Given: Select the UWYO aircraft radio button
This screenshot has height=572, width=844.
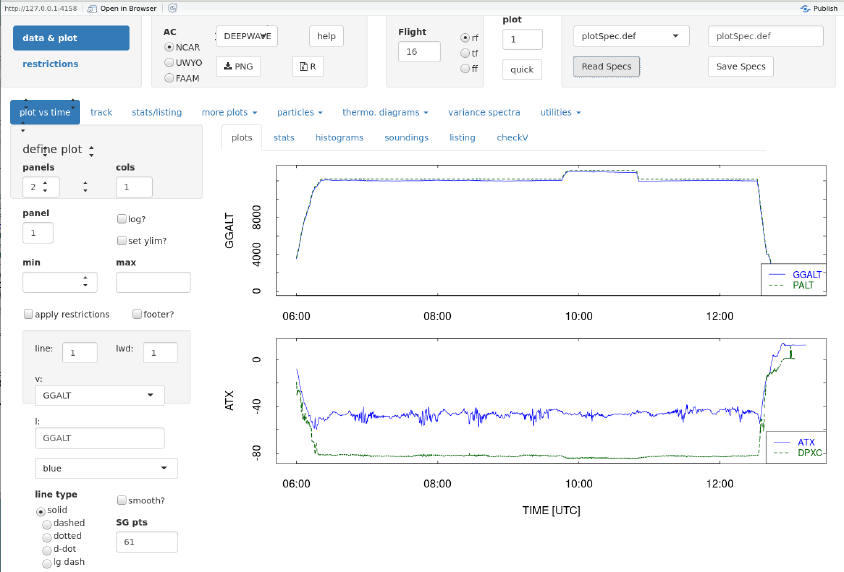Looking at the screenshot, I should click(x=168, y=63).
